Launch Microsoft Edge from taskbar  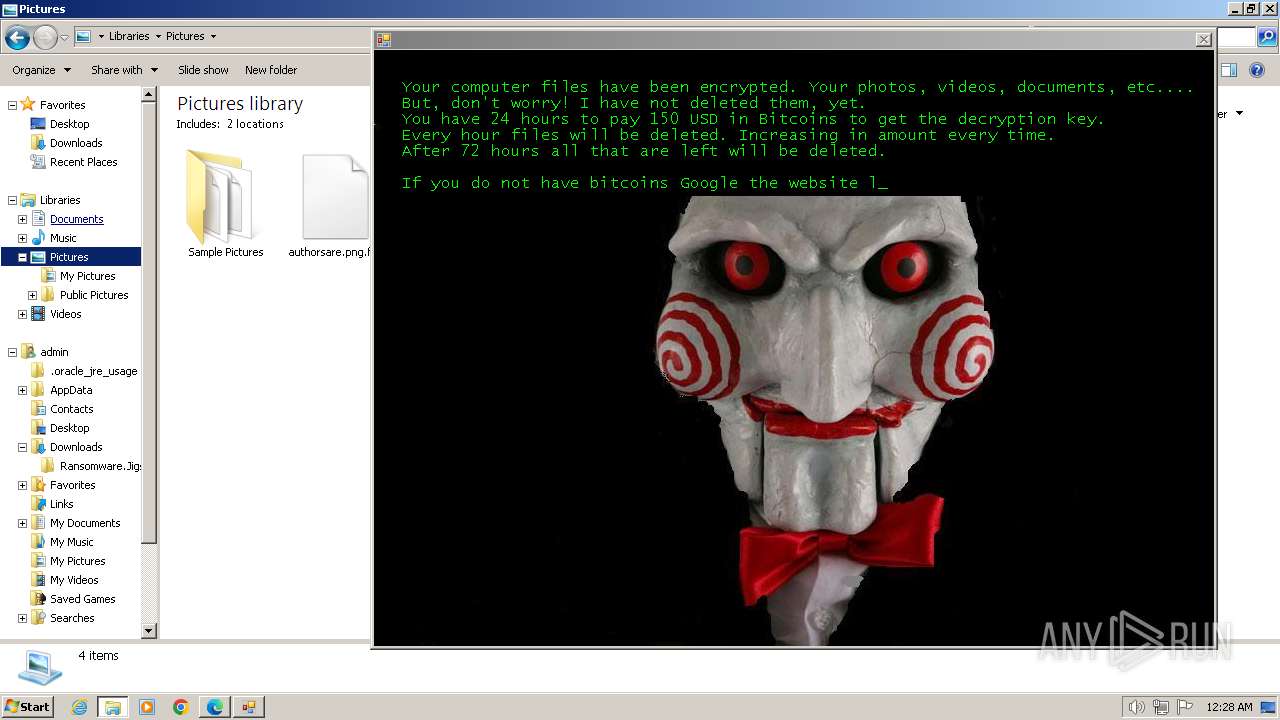[x=215, y=707]
